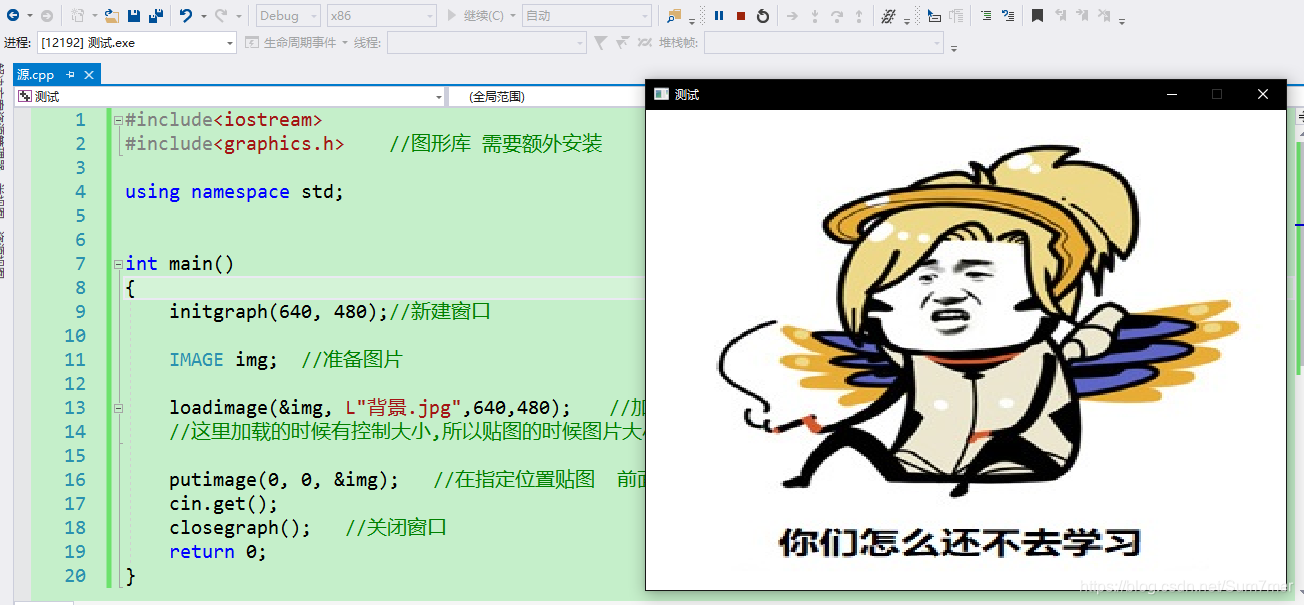Click the '#include<graphics.h>' code line
The image size is (1304, 605).
(235, 144)
